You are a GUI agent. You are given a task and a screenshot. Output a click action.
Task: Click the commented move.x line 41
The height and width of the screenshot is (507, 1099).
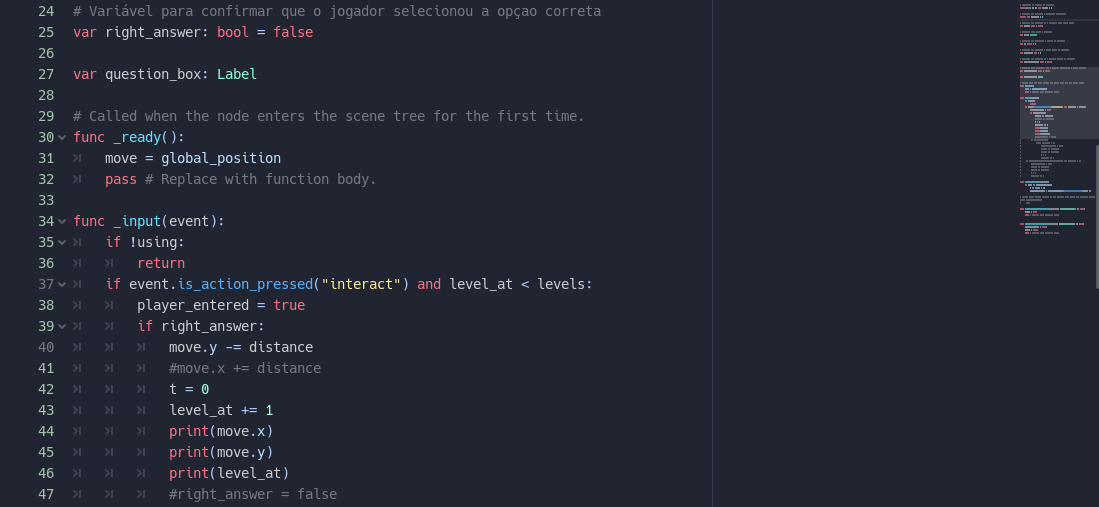pyautogui.click(x=245, y=368)
